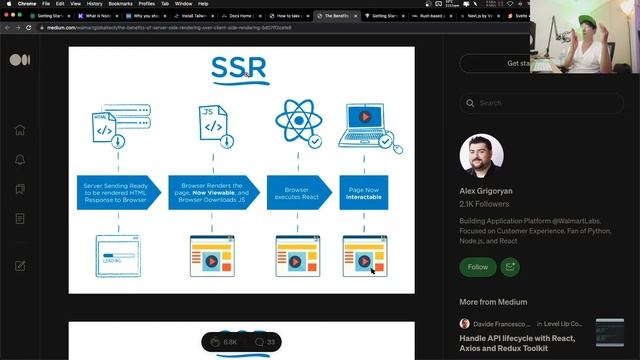Clap for the article using the hand icon
640x360 pixels.
215,342
